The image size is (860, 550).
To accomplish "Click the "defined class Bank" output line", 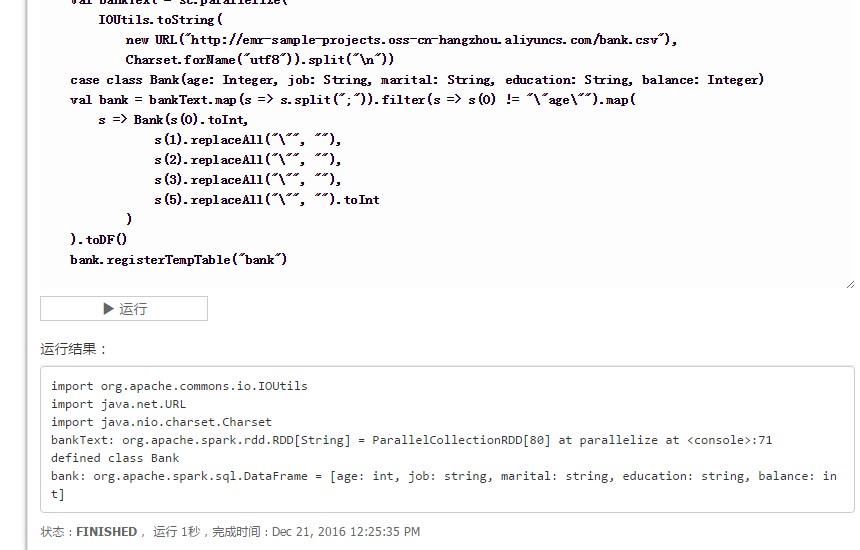I will point(115,458).
